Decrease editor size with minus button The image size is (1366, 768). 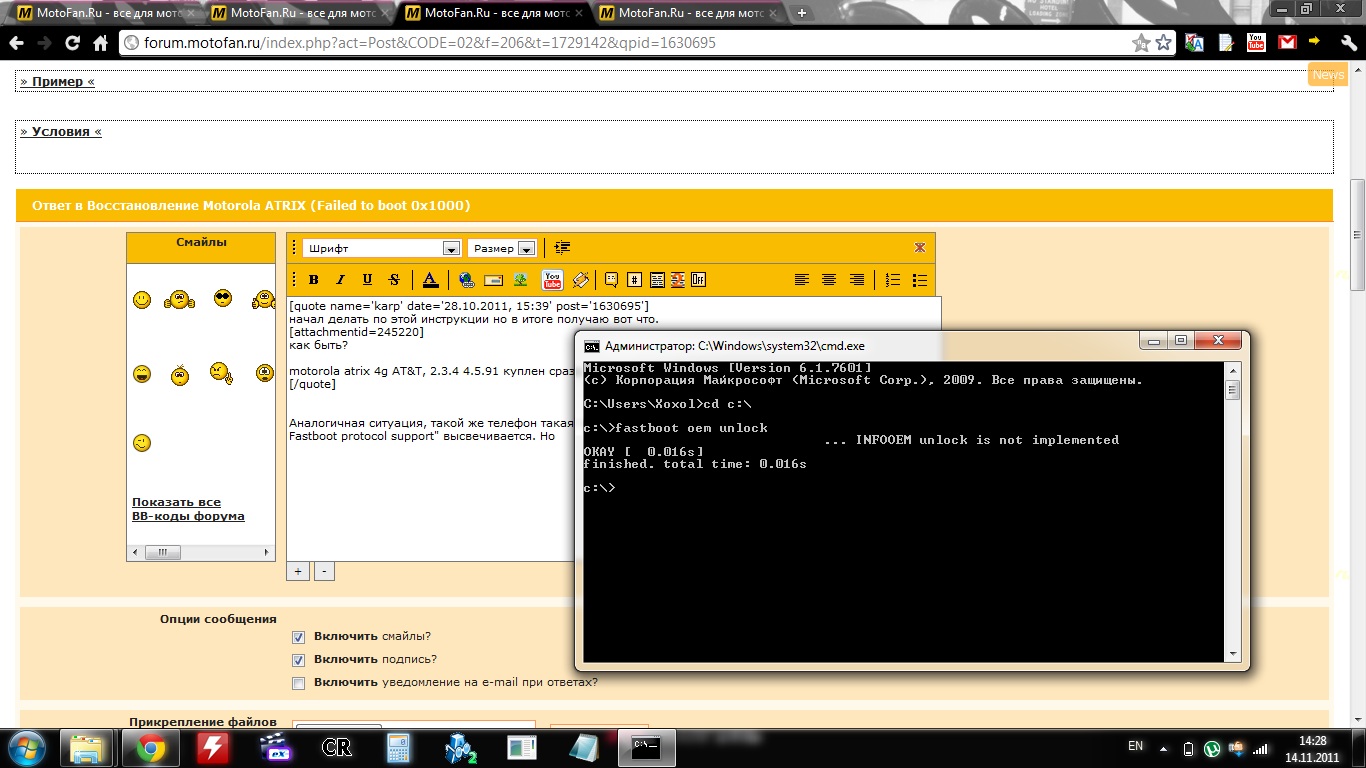point(324,571)
